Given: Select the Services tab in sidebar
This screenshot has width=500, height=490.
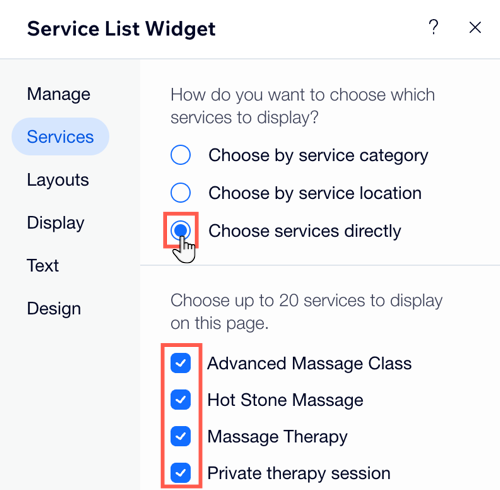Looking at the screenshot, I should tap(60, 137).
